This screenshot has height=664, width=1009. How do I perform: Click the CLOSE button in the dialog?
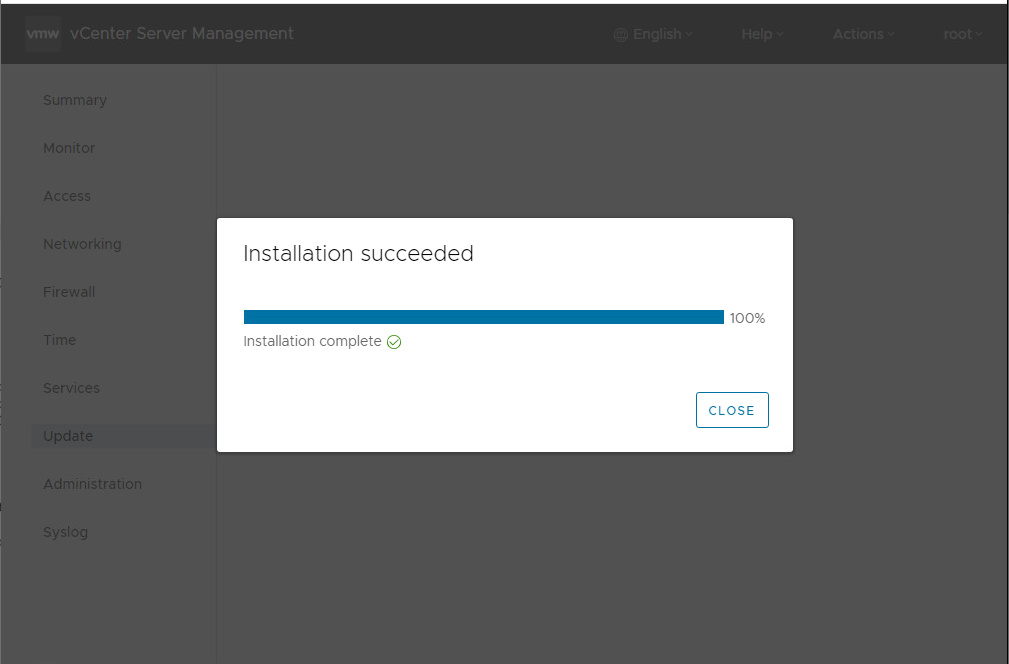pyautogui.click(x=732, y=410)
